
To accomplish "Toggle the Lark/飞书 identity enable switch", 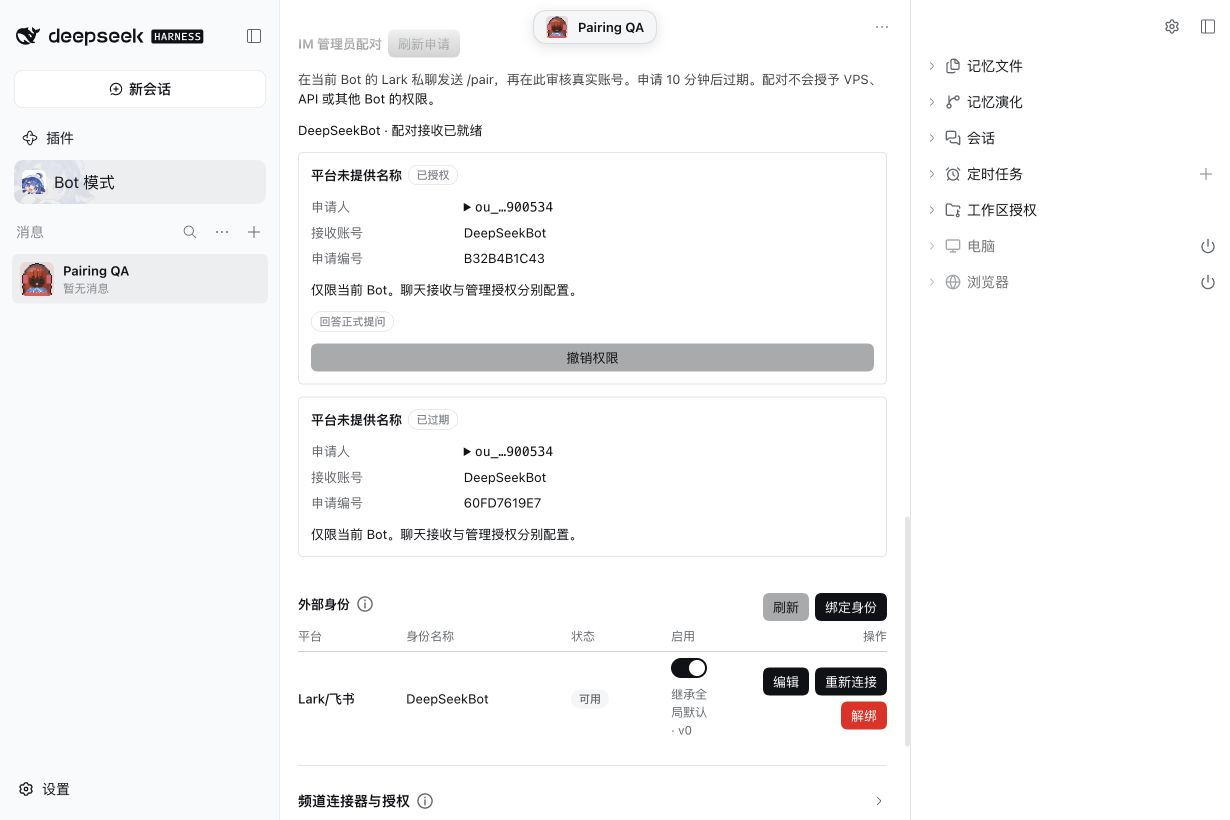I will [x=689, y=668].
